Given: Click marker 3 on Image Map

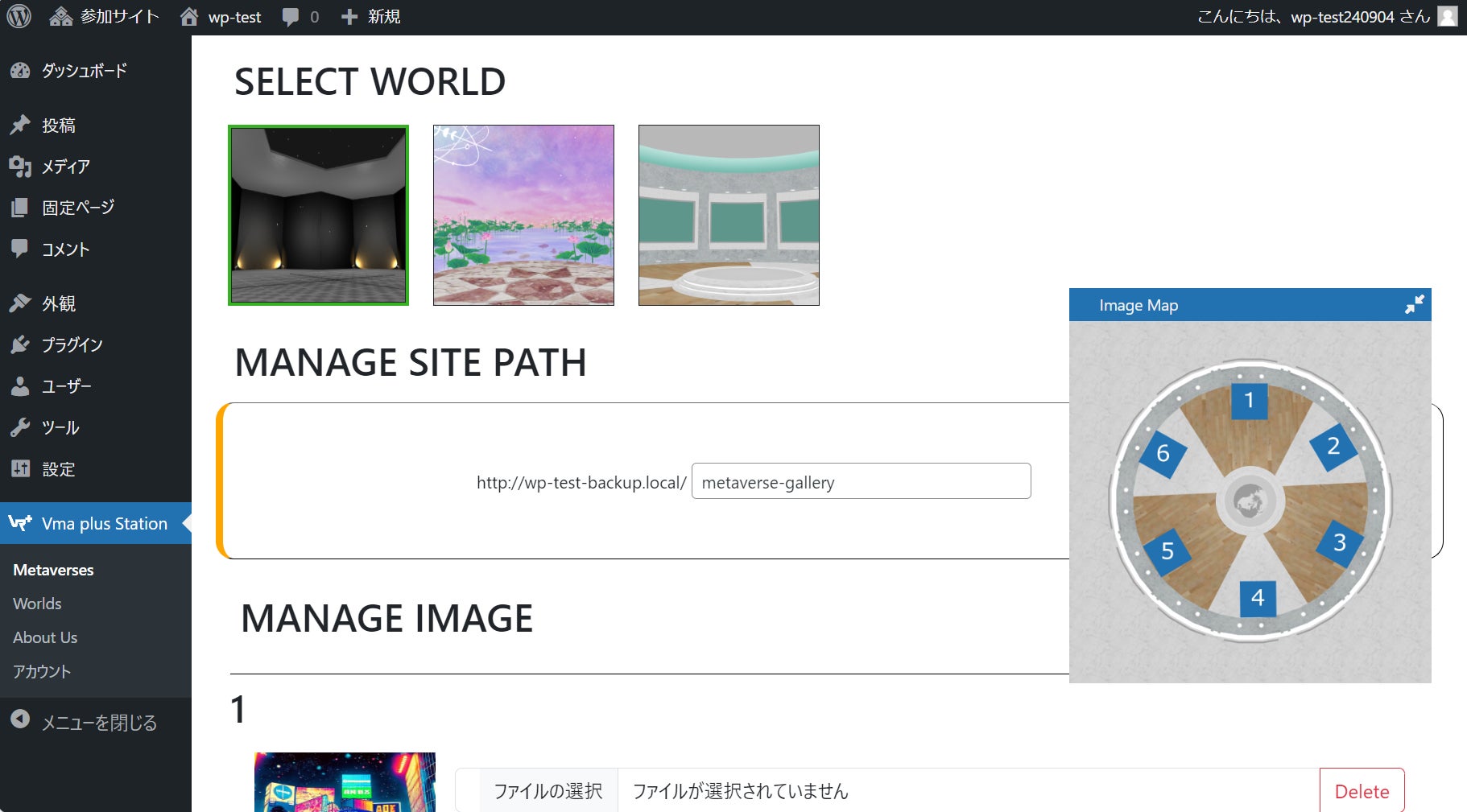Looking at the screenshot, I should pyautogui.click(x=1340, y=542).
